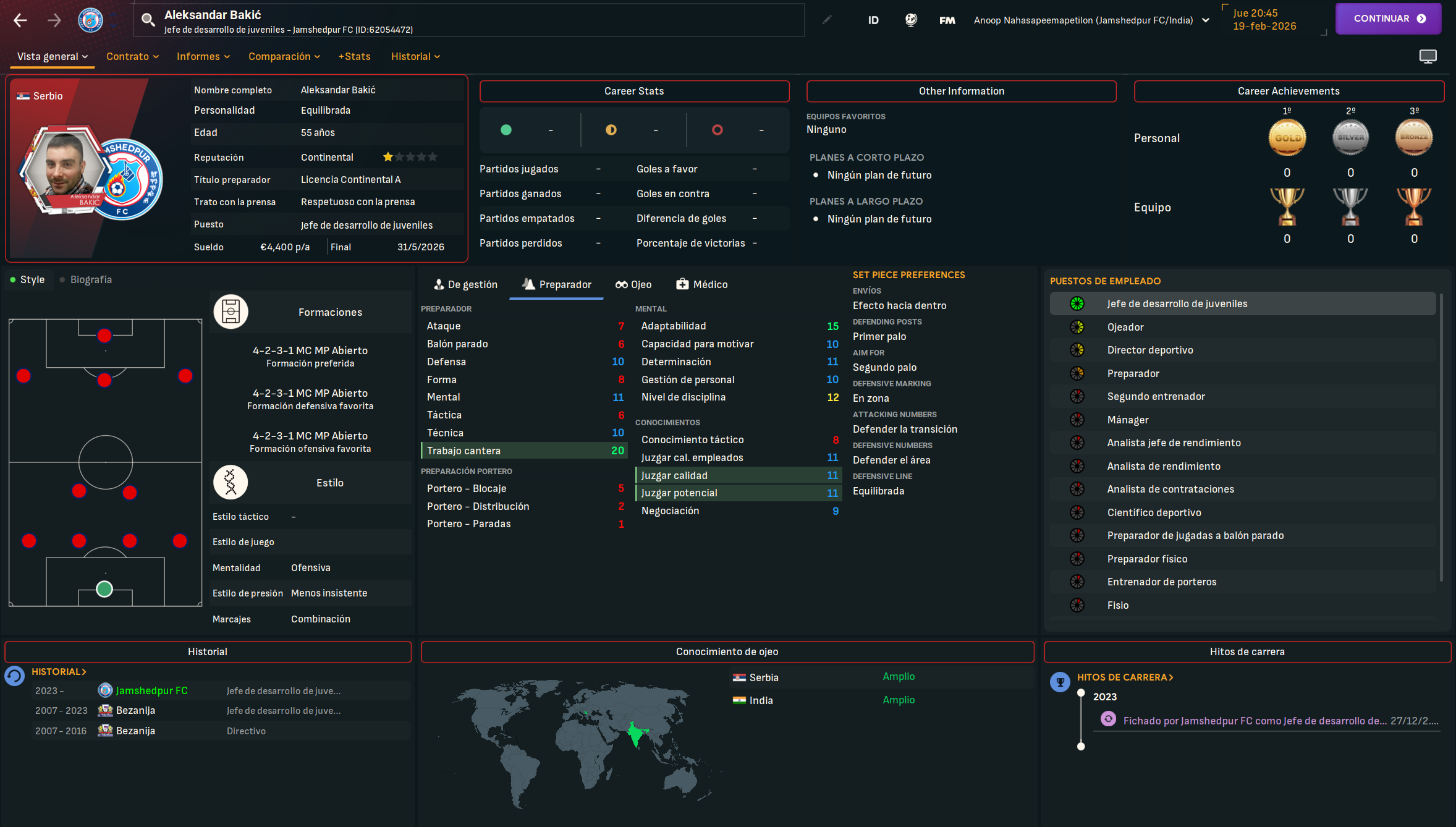The image size is (1456, 827).
Task: Click the Trabajo cantera attribute row
Action: point(523,451)
